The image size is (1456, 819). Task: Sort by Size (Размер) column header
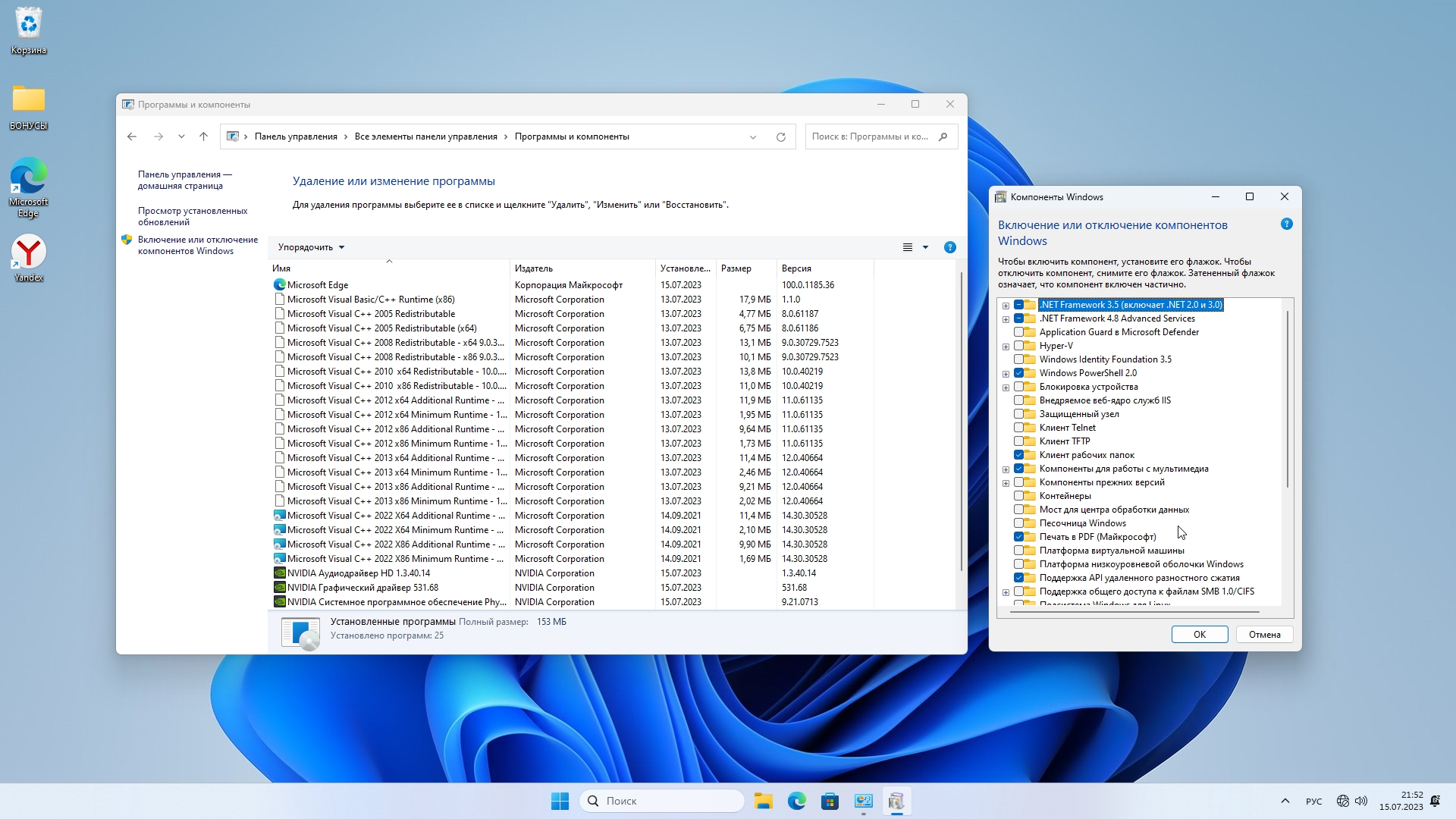(736, 268)
